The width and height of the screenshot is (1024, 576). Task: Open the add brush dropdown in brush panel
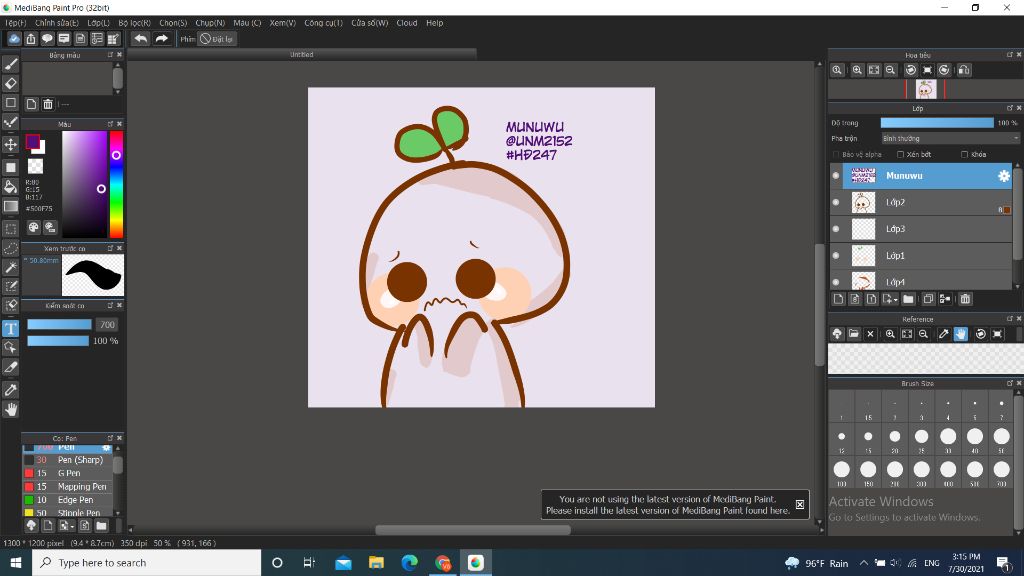pos(66,525)
